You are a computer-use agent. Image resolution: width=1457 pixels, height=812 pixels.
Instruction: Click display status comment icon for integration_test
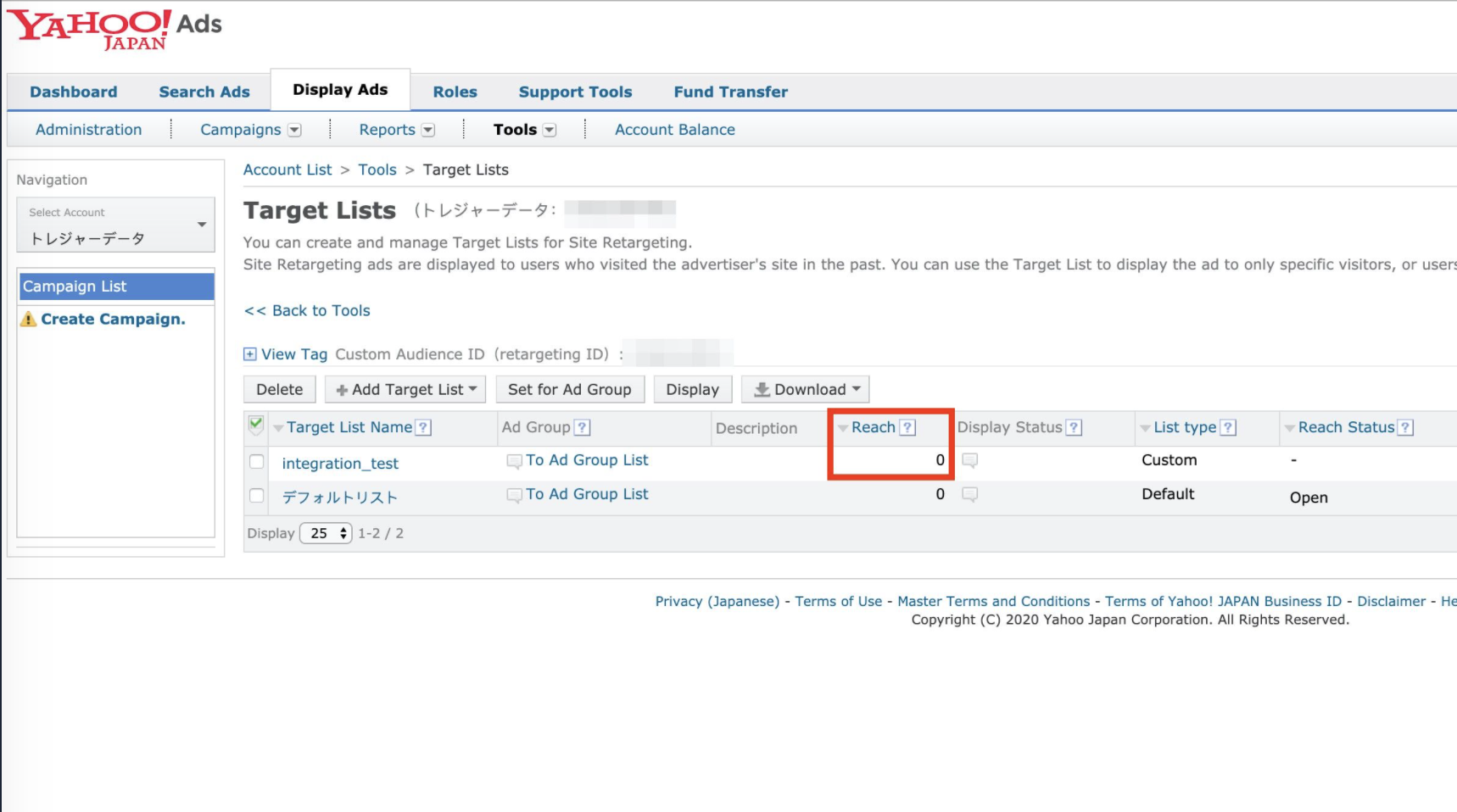tap(969, 460)
